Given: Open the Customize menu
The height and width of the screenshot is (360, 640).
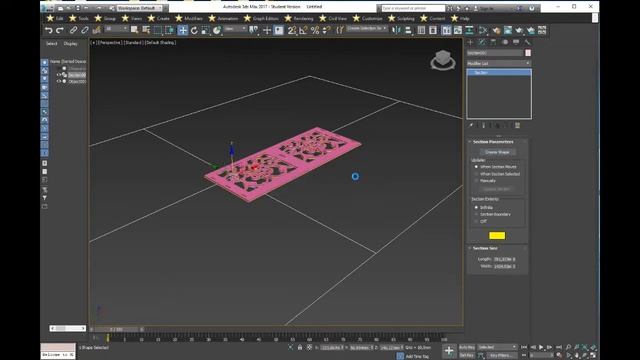Looking at the screenshot, I should pos(372,18).
